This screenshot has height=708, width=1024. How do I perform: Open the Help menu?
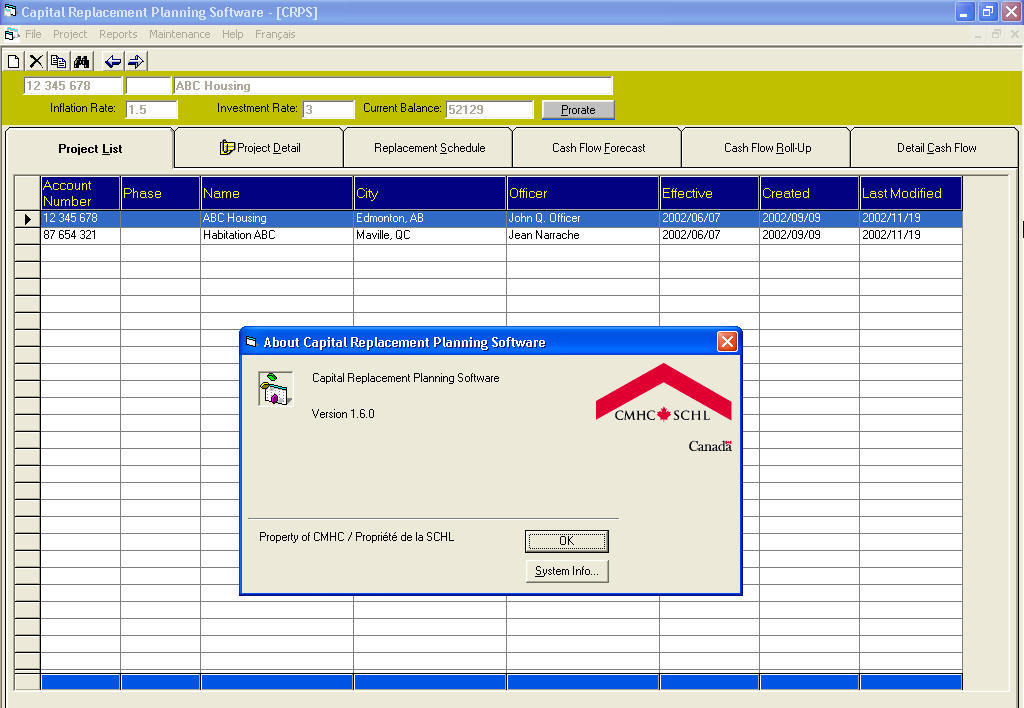click(x=232, y=34)
